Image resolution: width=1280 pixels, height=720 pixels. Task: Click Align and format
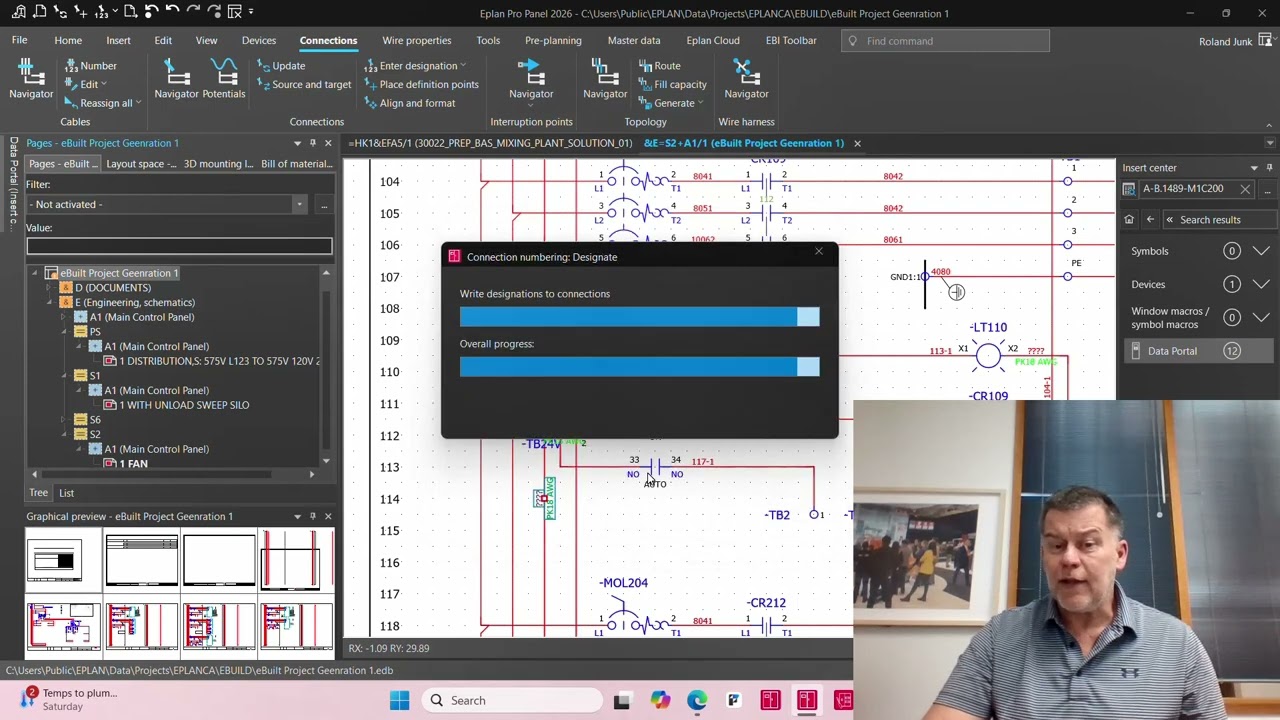[409, 103]
